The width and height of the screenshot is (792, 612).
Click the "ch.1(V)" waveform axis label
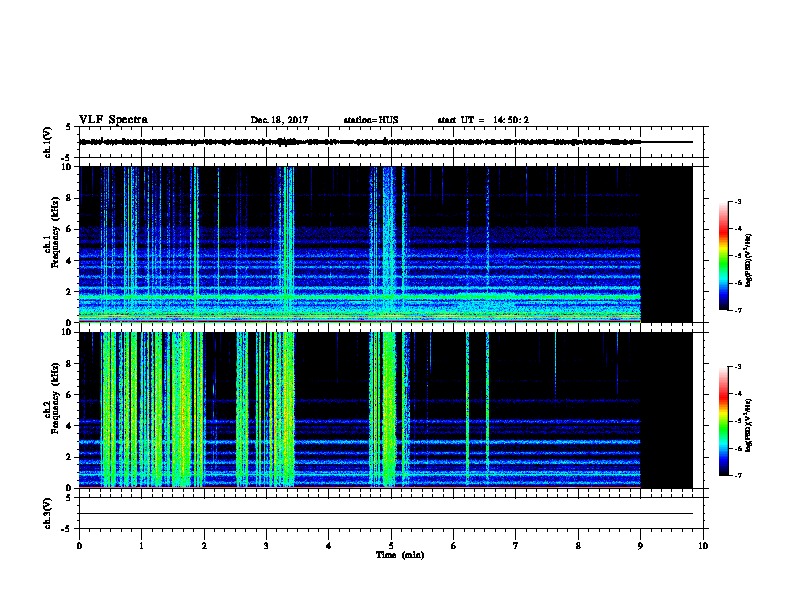click(x=48, y=142)
